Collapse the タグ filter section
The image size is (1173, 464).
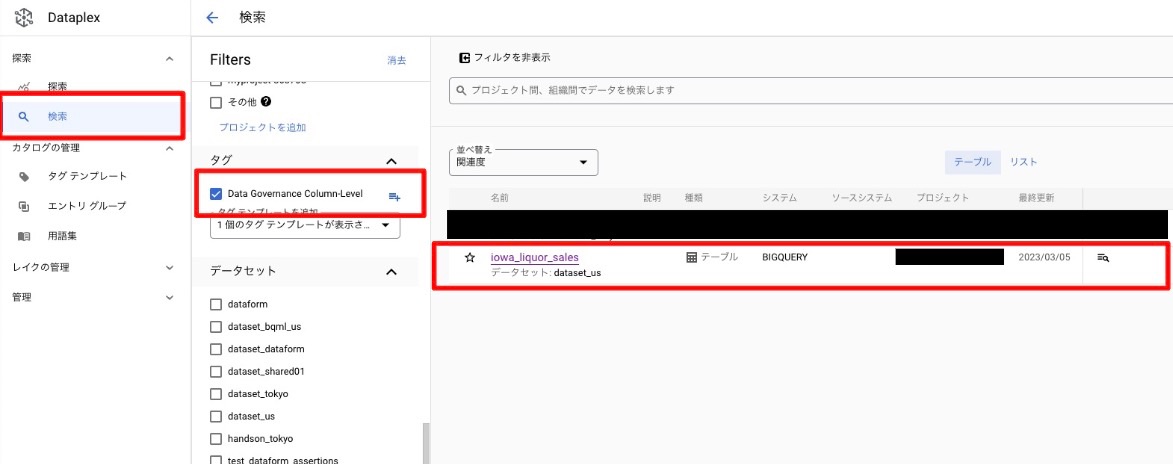(x=391, y=161)
